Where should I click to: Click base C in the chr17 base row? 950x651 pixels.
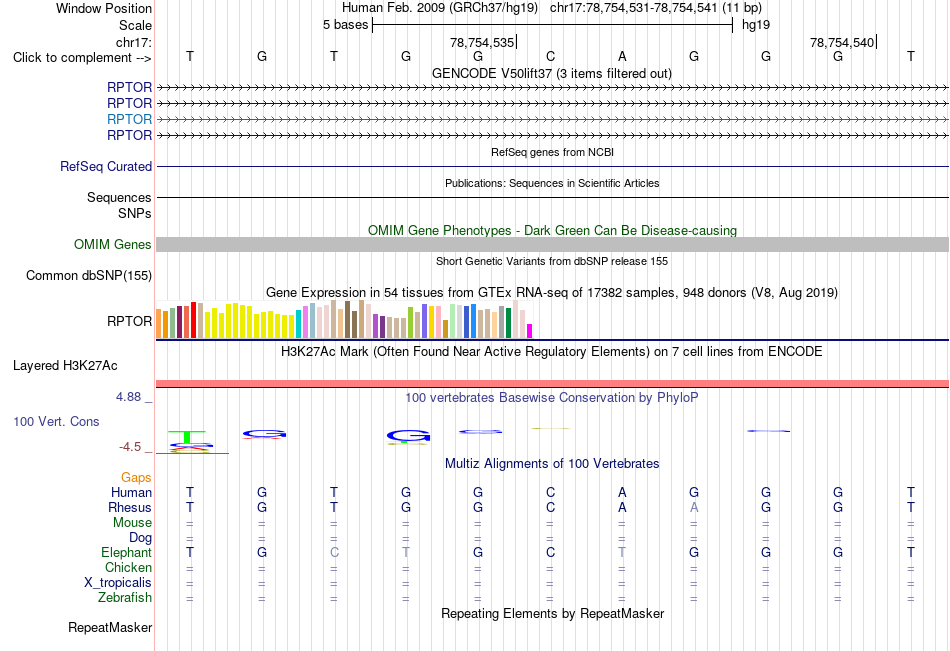[550, 56]
